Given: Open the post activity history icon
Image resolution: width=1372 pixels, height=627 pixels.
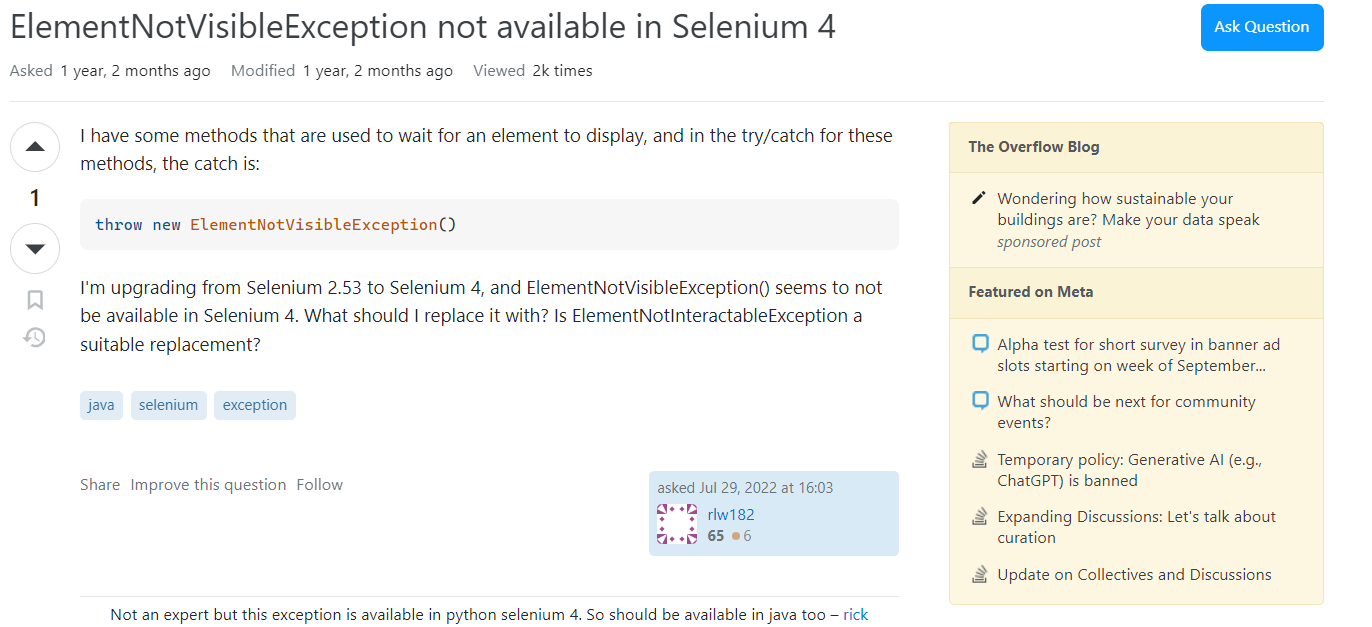Looking at the screenshot, I should point(35,338).
